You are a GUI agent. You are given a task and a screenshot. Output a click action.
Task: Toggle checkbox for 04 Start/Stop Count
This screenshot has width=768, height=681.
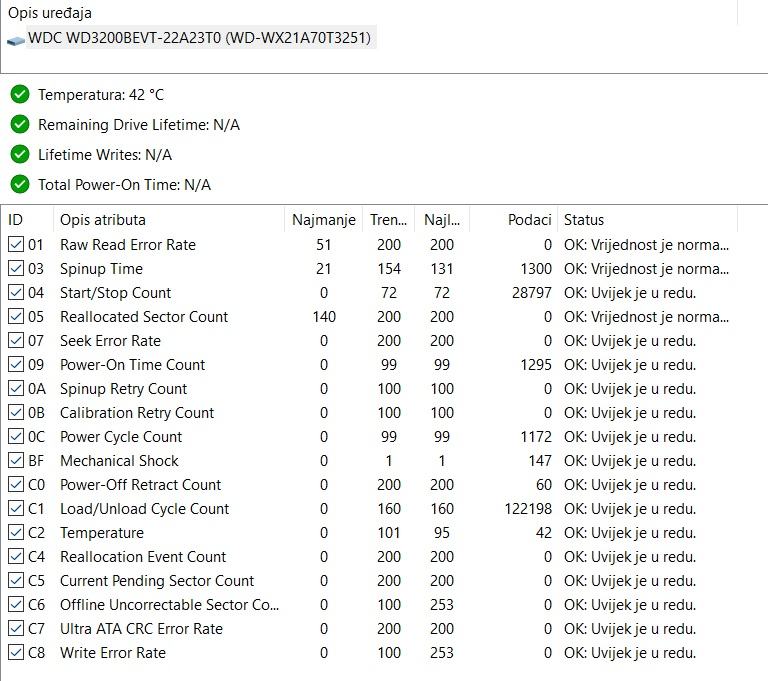click(x=16, y=292)
